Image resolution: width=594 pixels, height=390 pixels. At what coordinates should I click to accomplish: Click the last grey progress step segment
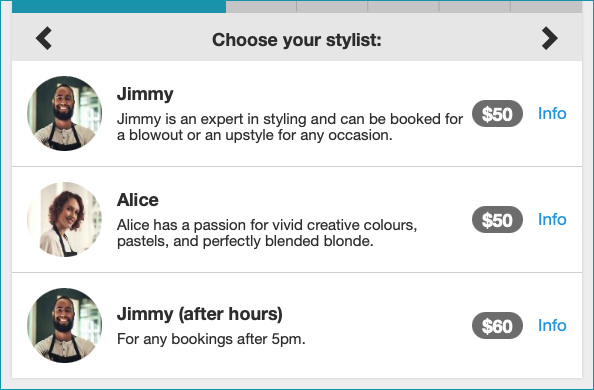tap(546, 7)
